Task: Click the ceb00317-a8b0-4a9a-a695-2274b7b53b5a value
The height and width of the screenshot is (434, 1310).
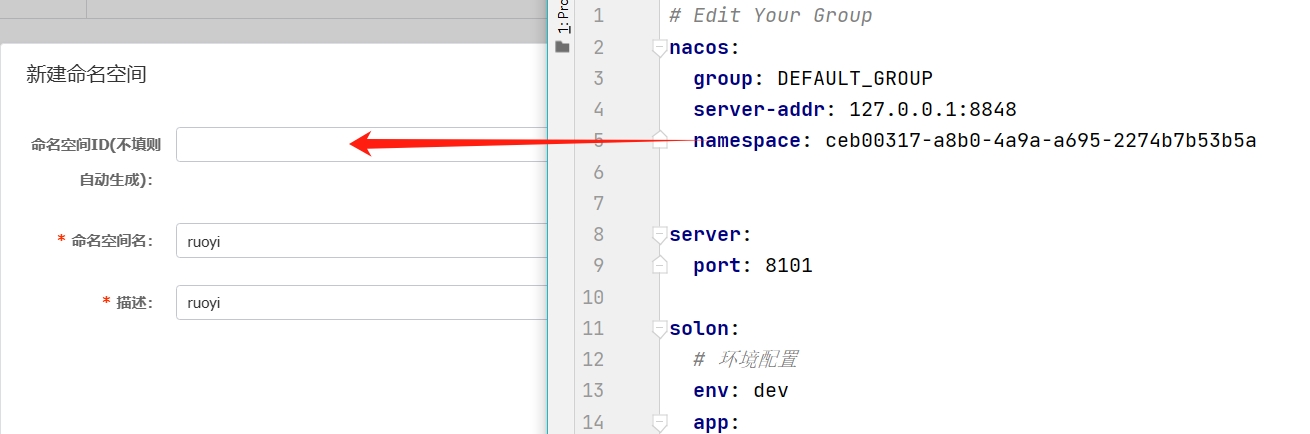Action: 1041,140
